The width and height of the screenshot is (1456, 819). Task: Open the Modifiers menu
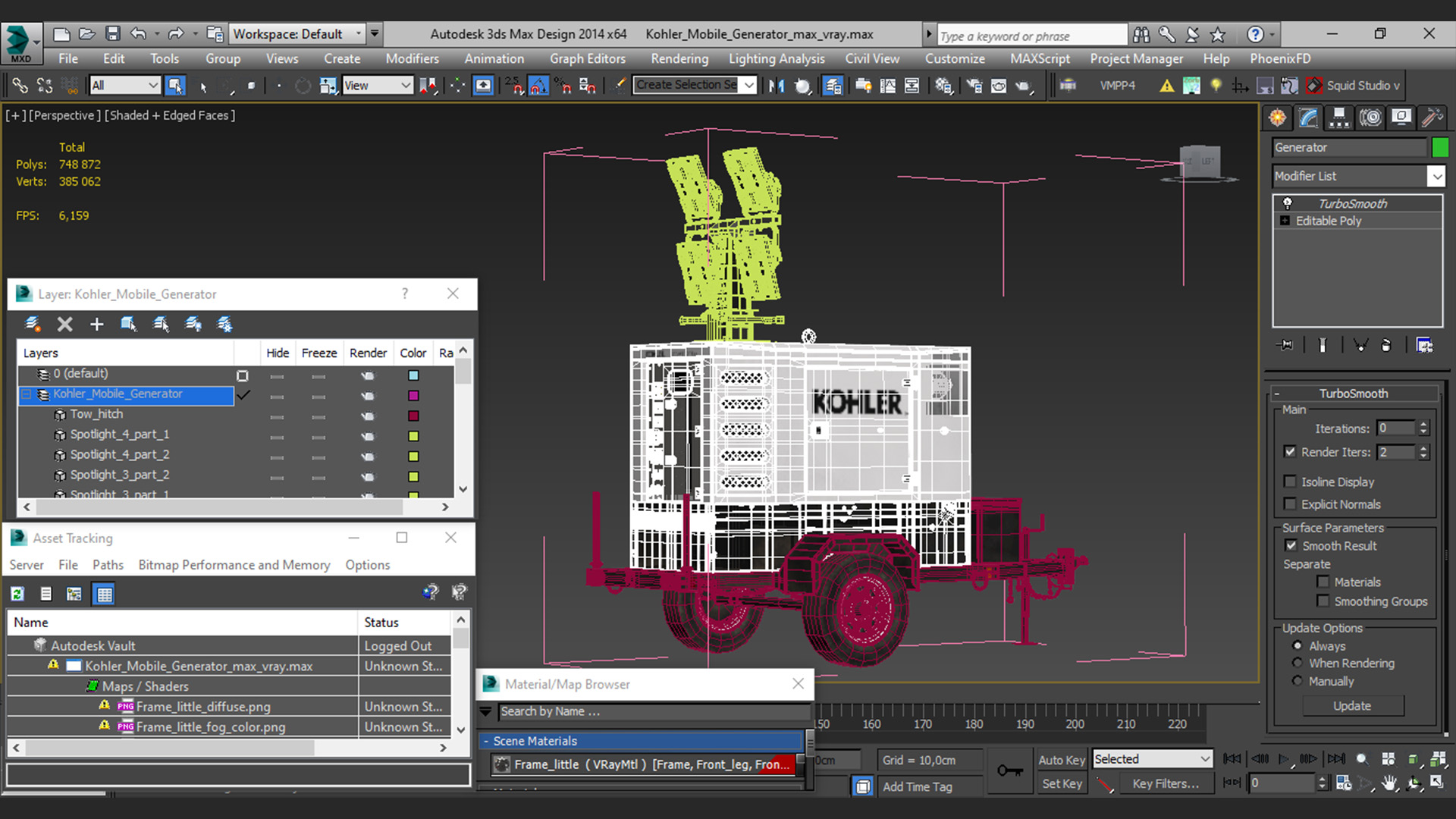(412, 58)
